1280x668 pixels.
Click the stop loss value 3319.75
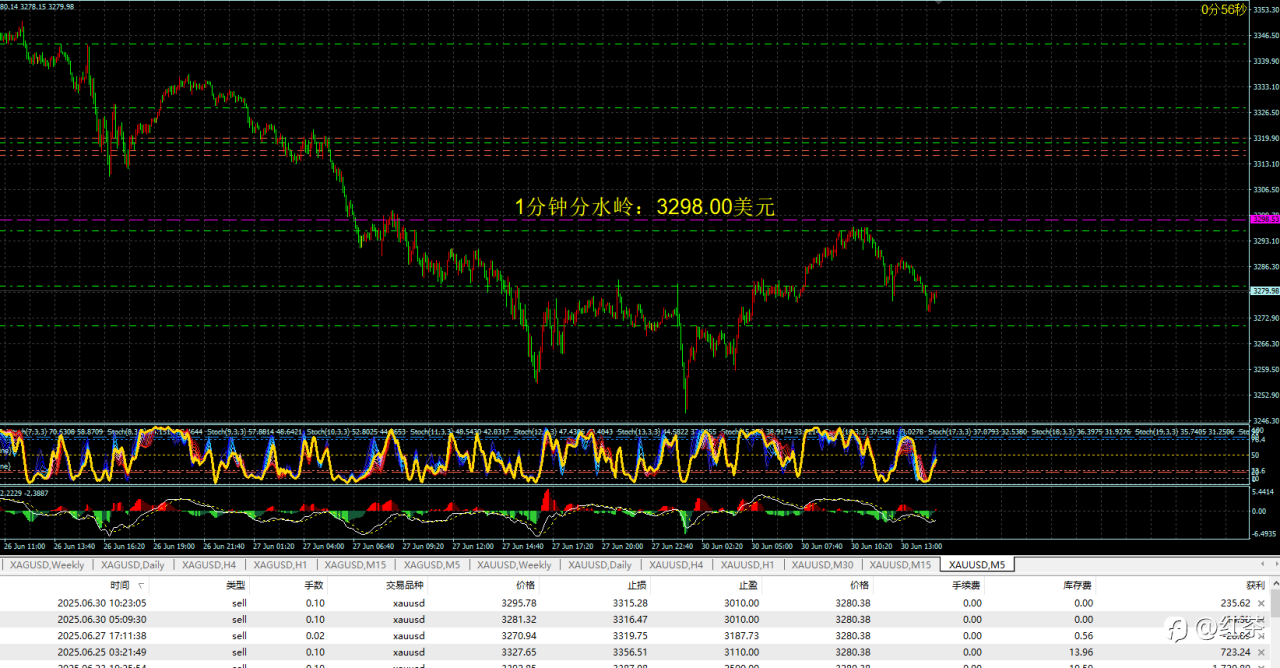631,635
